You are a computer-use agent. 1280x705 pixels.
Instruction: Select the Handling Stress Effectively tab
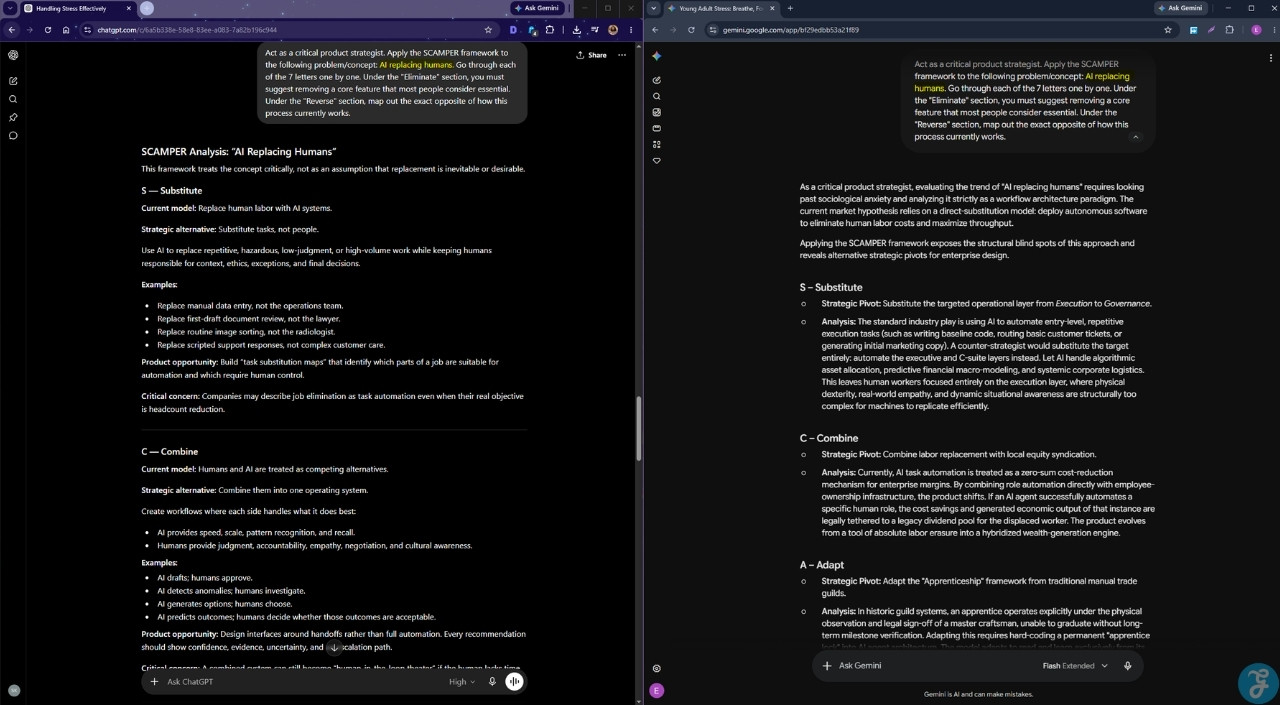pos(78,8)
